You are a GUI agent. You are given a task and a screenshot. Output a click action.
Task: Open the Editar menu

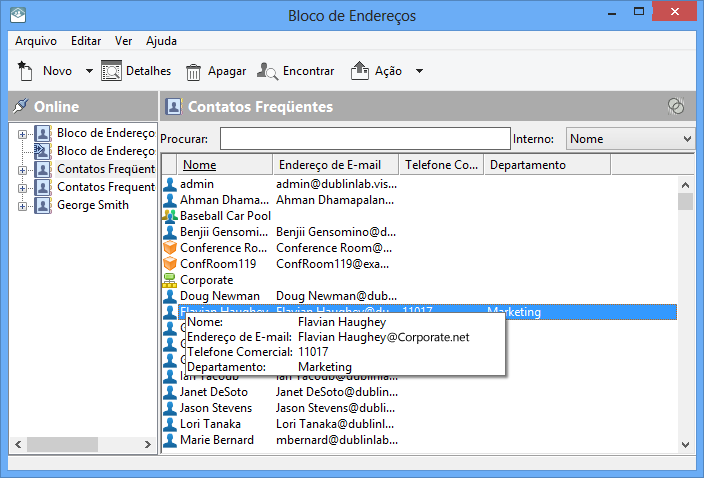coord(86,41)
